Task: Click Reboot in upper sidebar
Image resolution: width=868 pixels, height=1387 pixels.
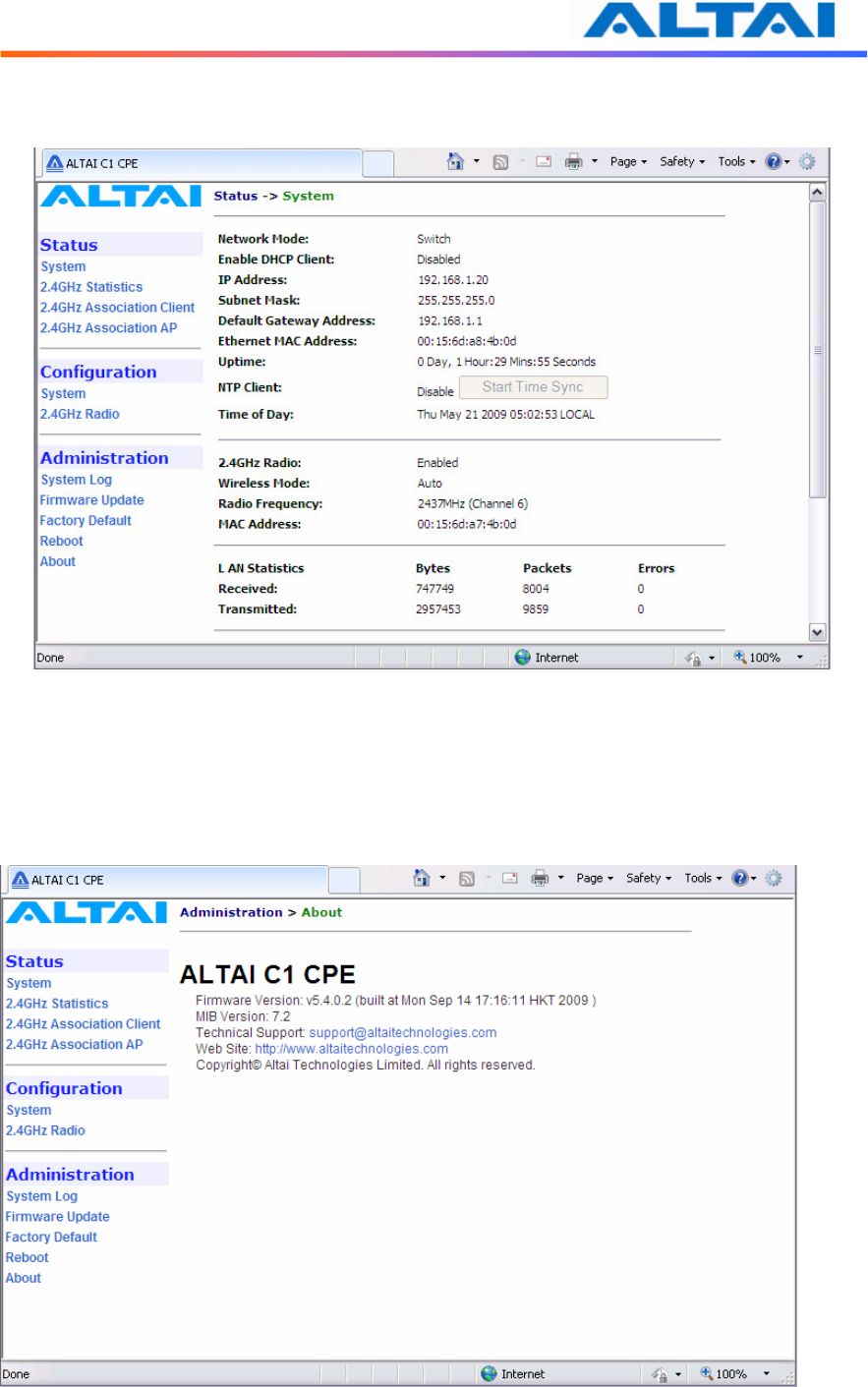Action: click(62, 542)
